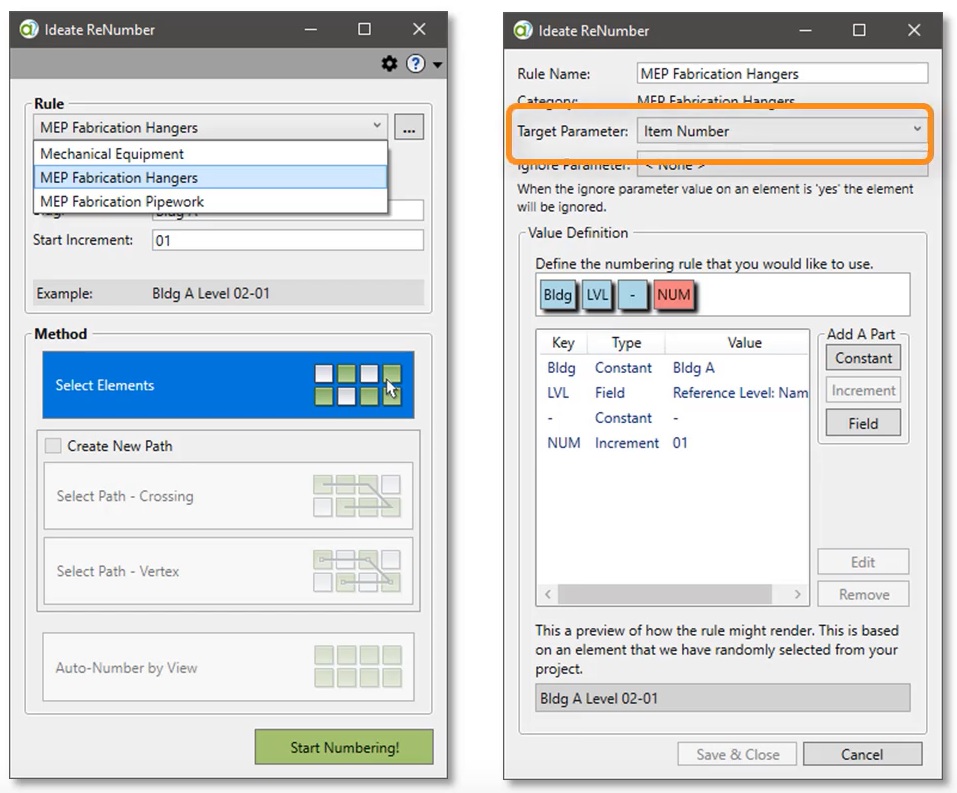Click the Start Increment input field
This screenshot has height=793, width=957.
(x=287, y=240)
